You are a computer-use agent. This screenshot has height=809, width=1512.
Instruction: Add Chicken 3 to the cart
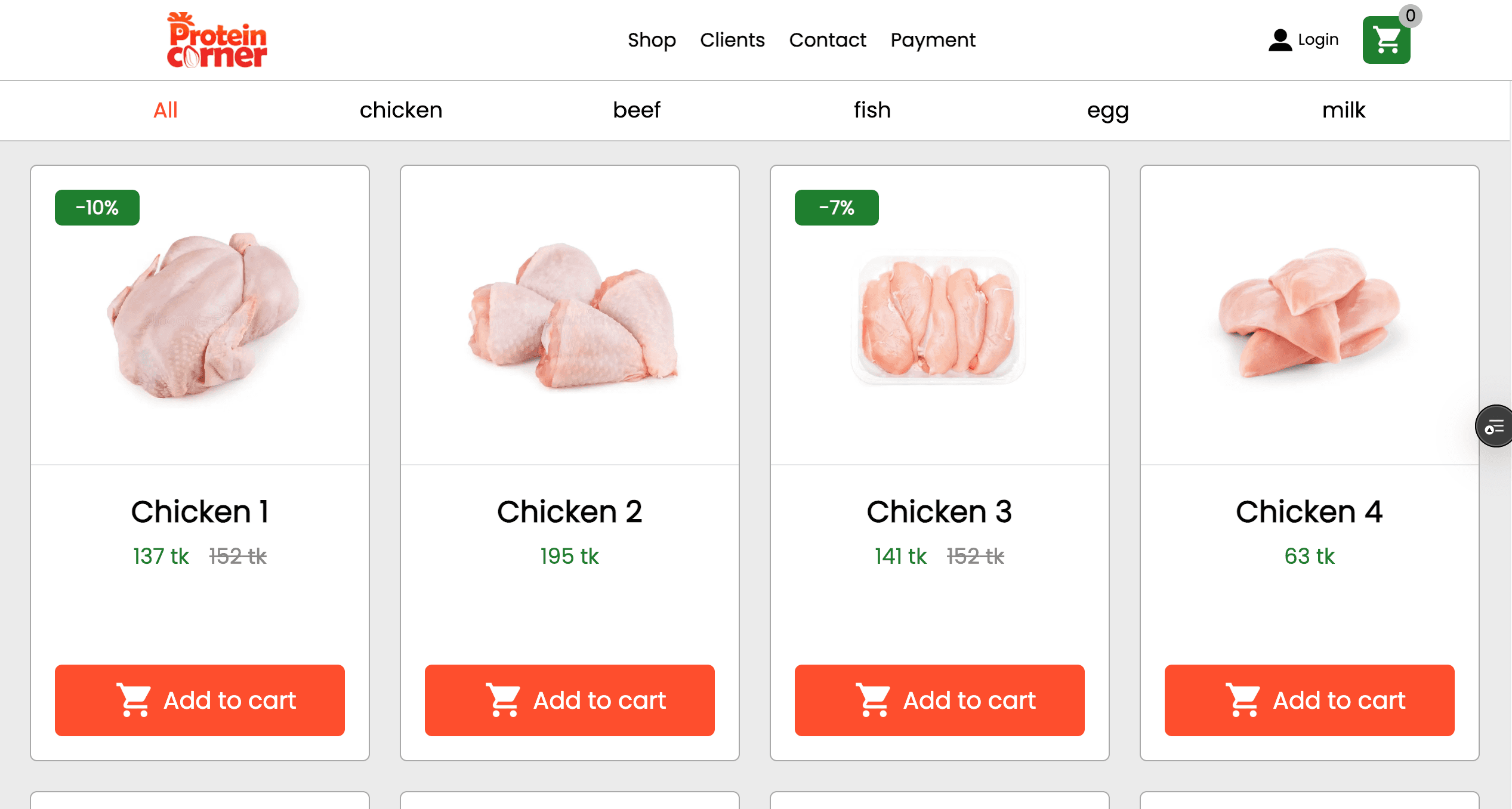pyautogui.click(x=939, y=700)
